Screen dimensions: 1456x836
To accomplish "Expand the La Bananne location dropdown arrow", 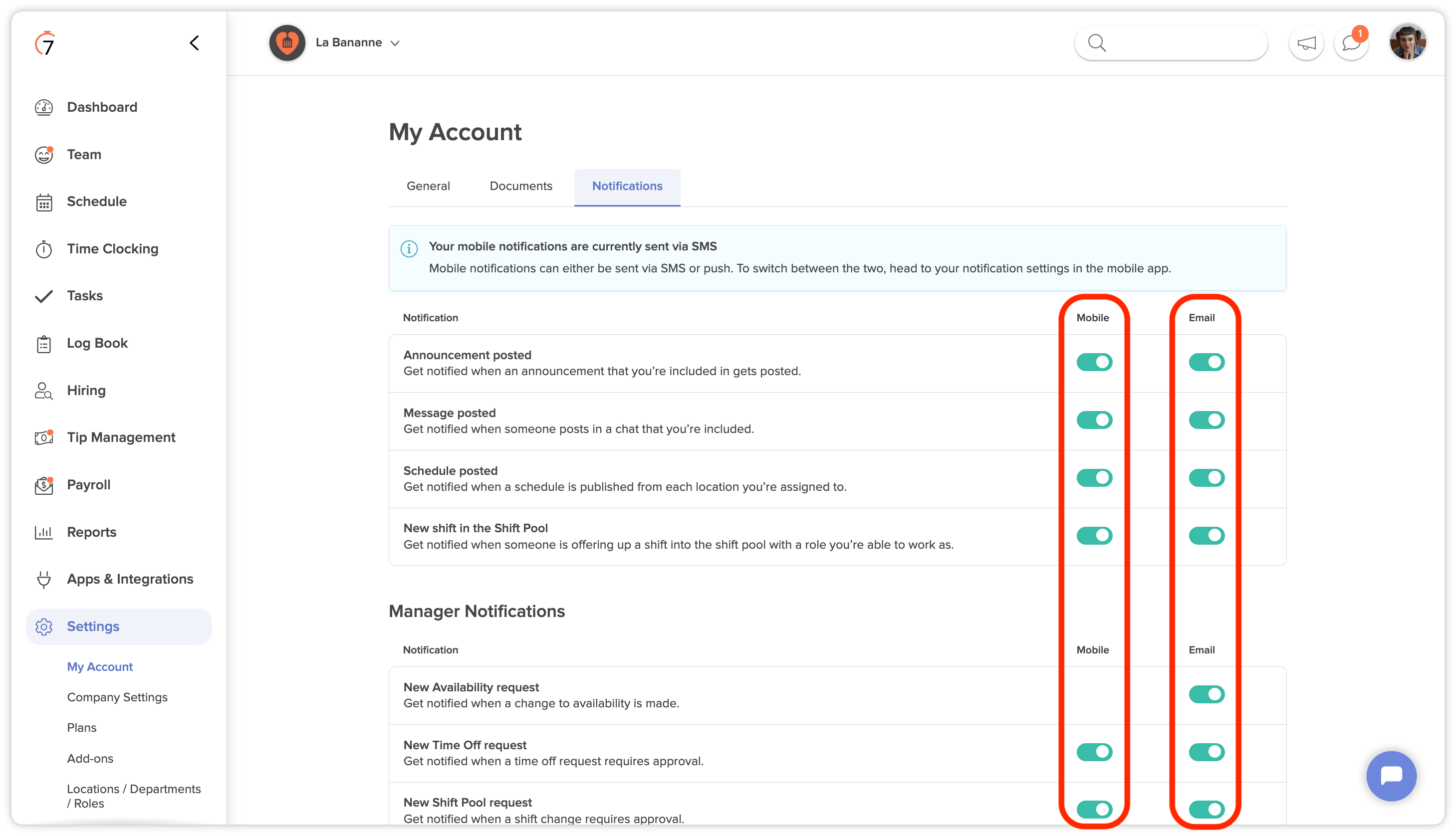I will (x=395, y=43).
